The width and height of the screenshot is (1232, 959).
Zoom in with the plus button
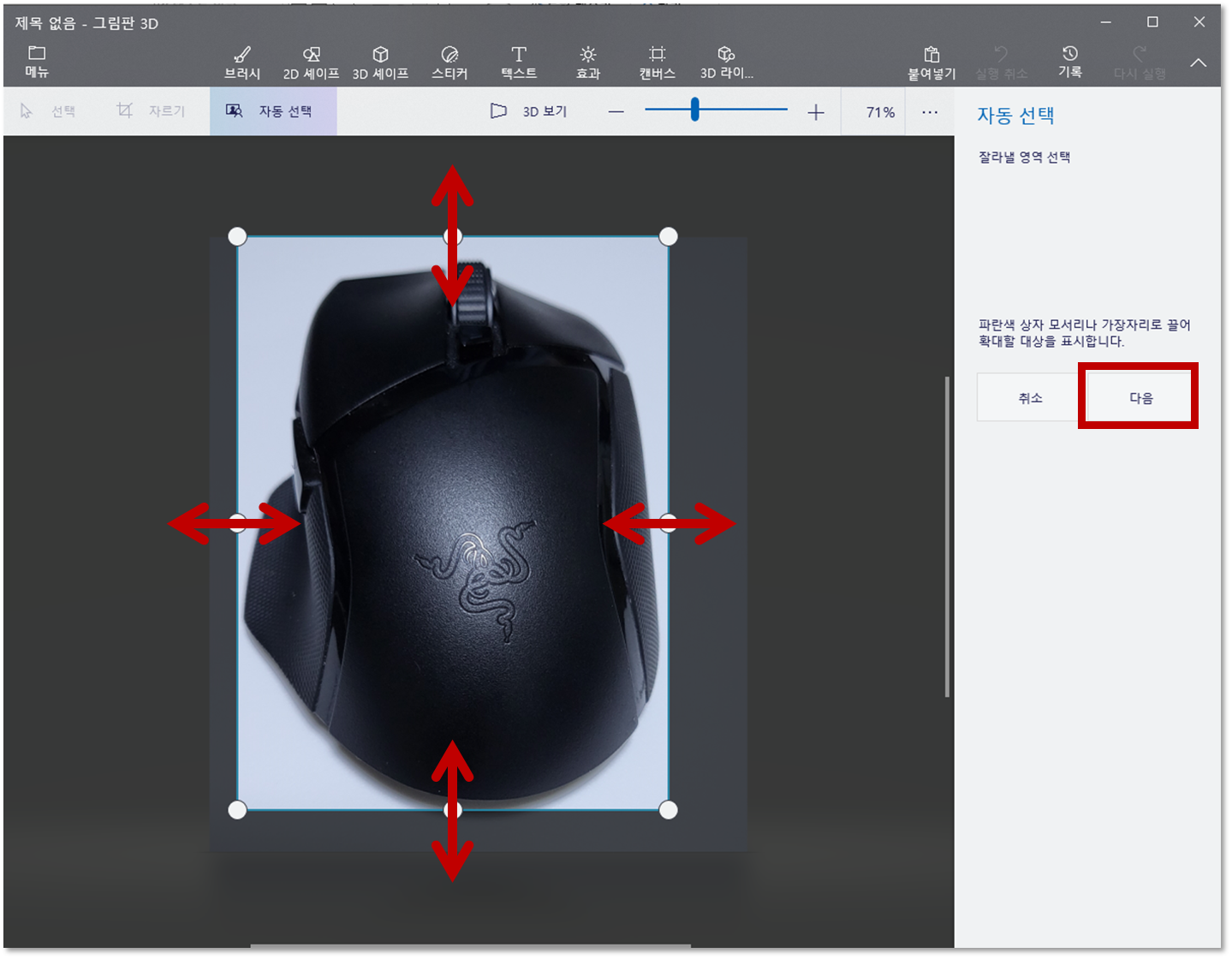pyautogui.click(x=816, y=112)
